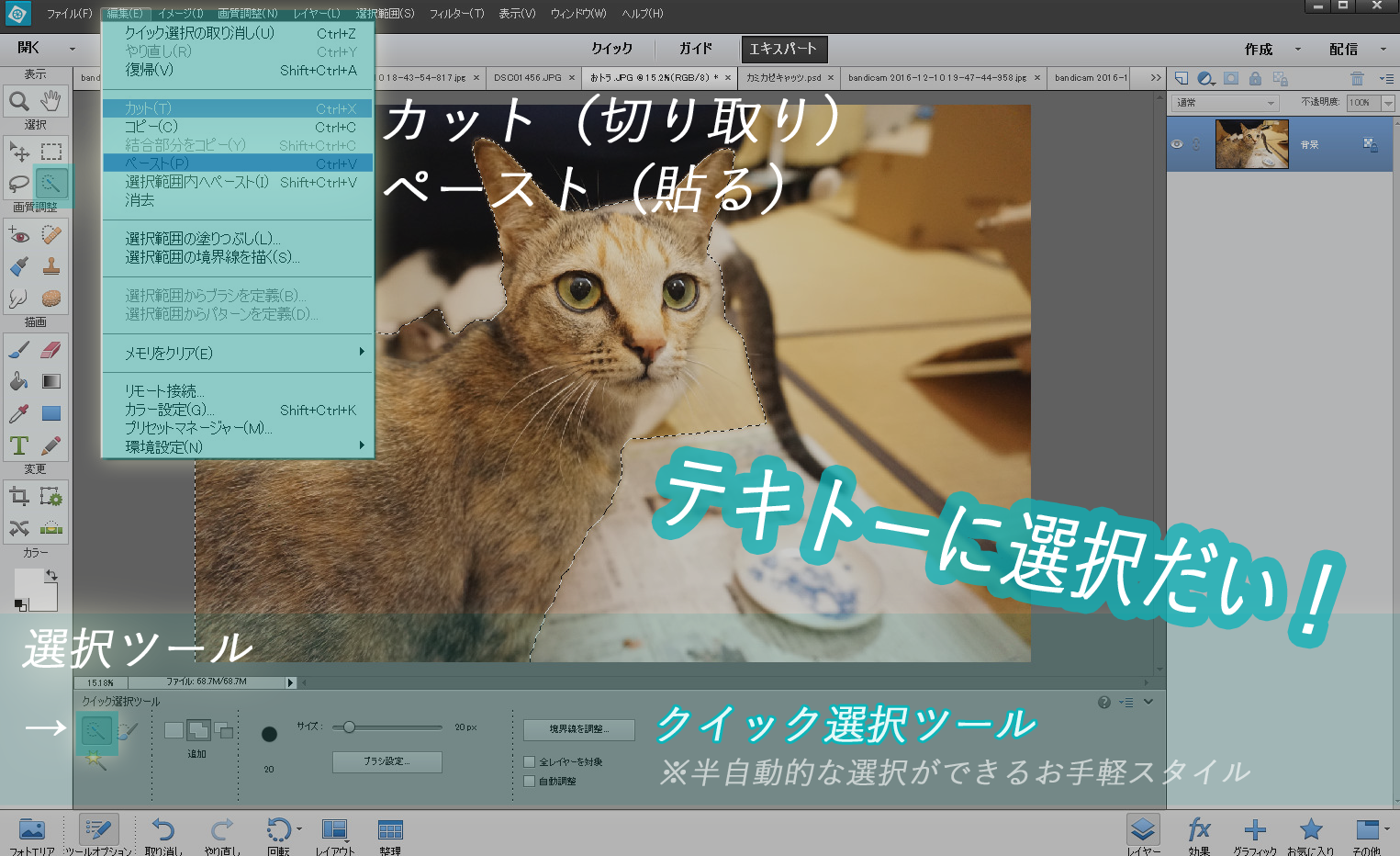Open the ファイル menu
This screenshot has height=856, width=1400.
click(70, 14)
